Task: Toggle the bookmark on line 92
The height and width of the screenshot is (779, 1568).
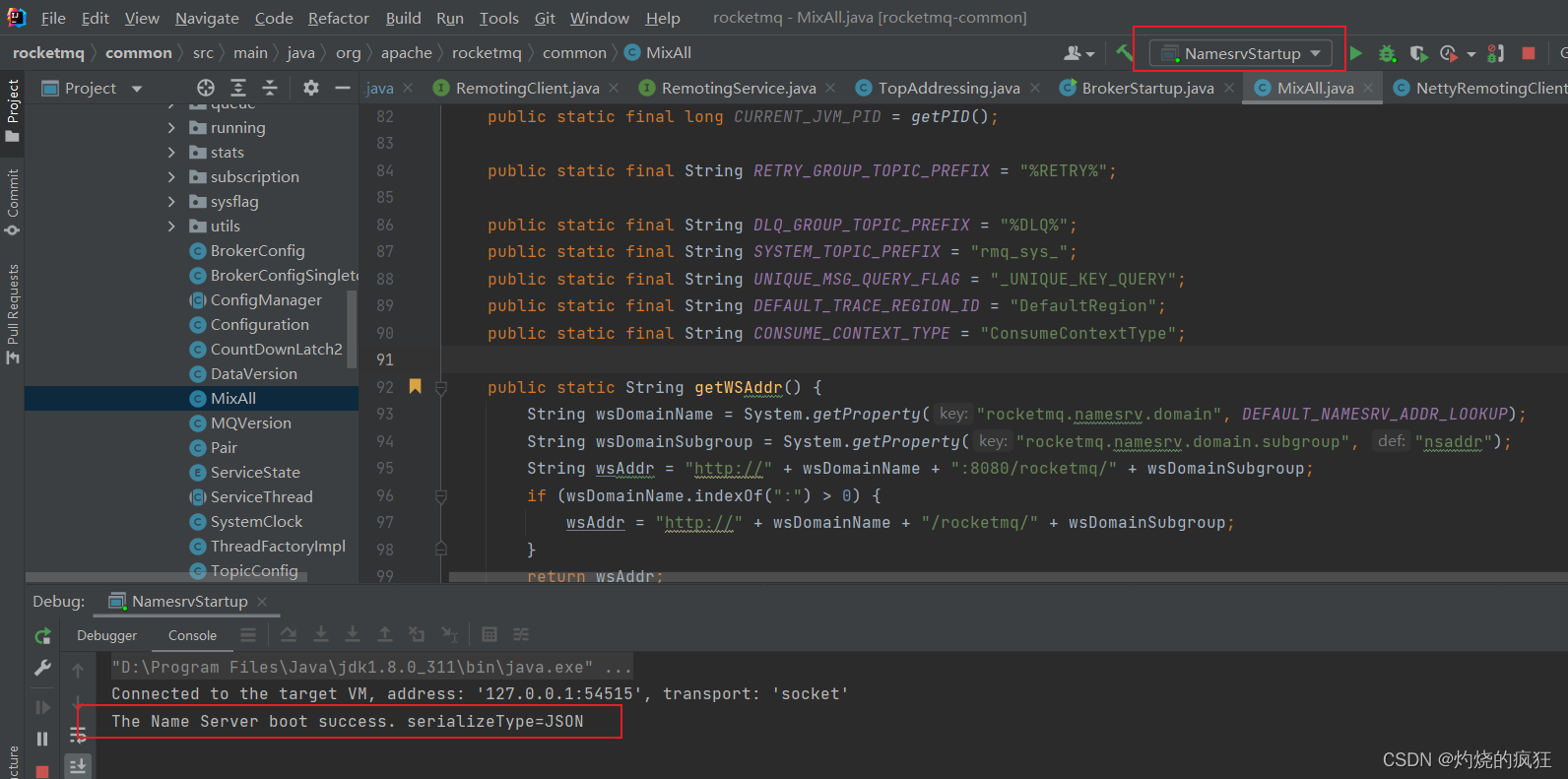Action: coord(415,386)
